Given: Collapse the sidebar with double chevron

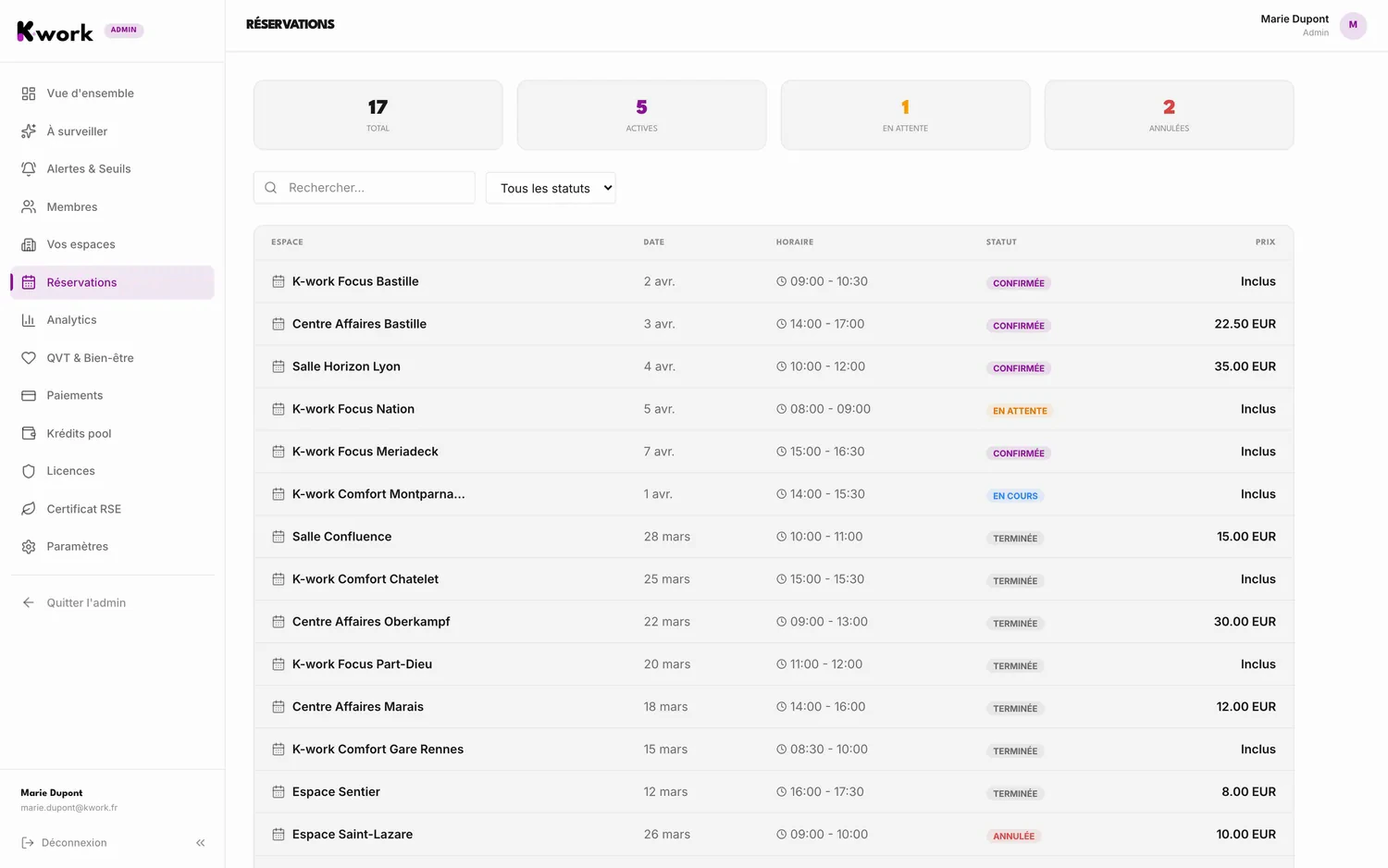Looking at the screenshot, I should click(x=201, y=843).
